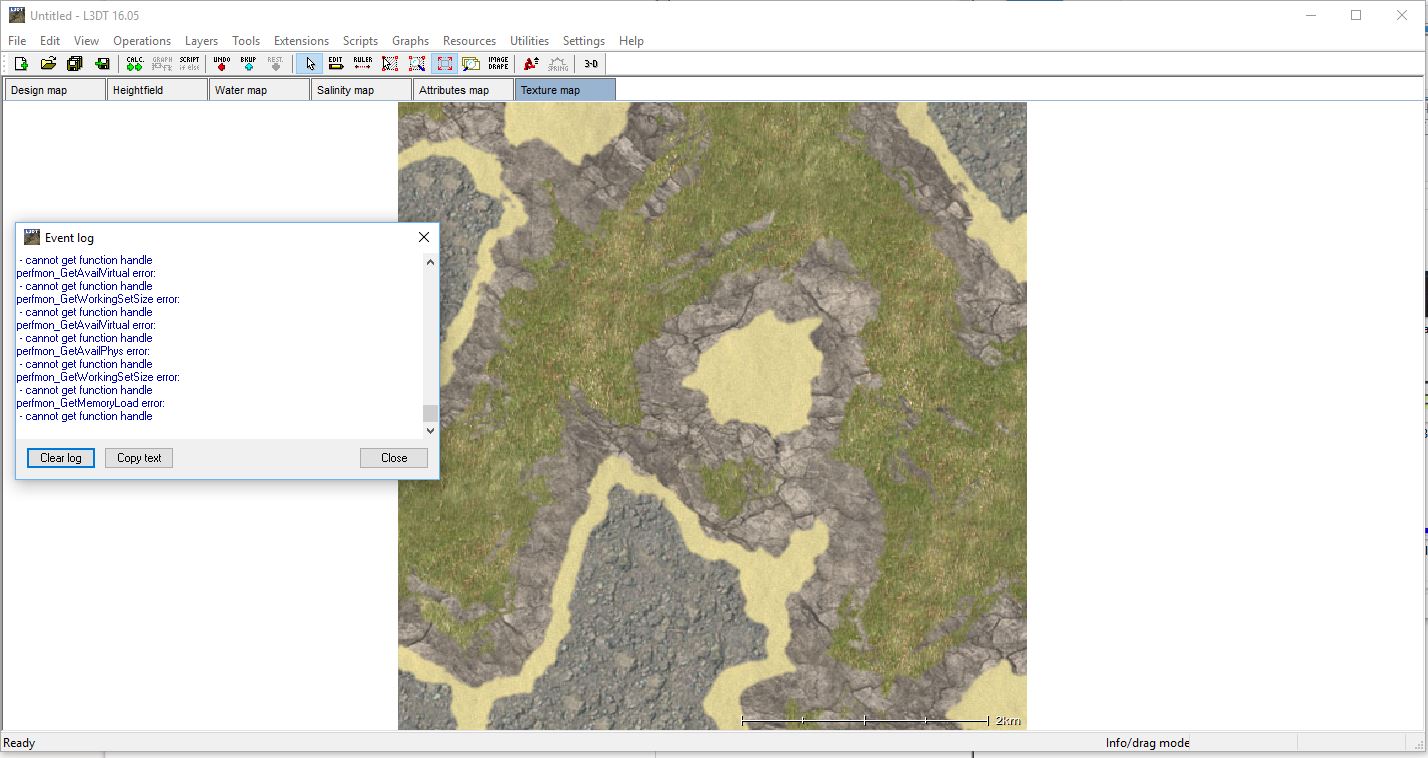Click the greyed GRAPH toolbar icon
This screenshot has height=758, width=1428.
[162, 63]
